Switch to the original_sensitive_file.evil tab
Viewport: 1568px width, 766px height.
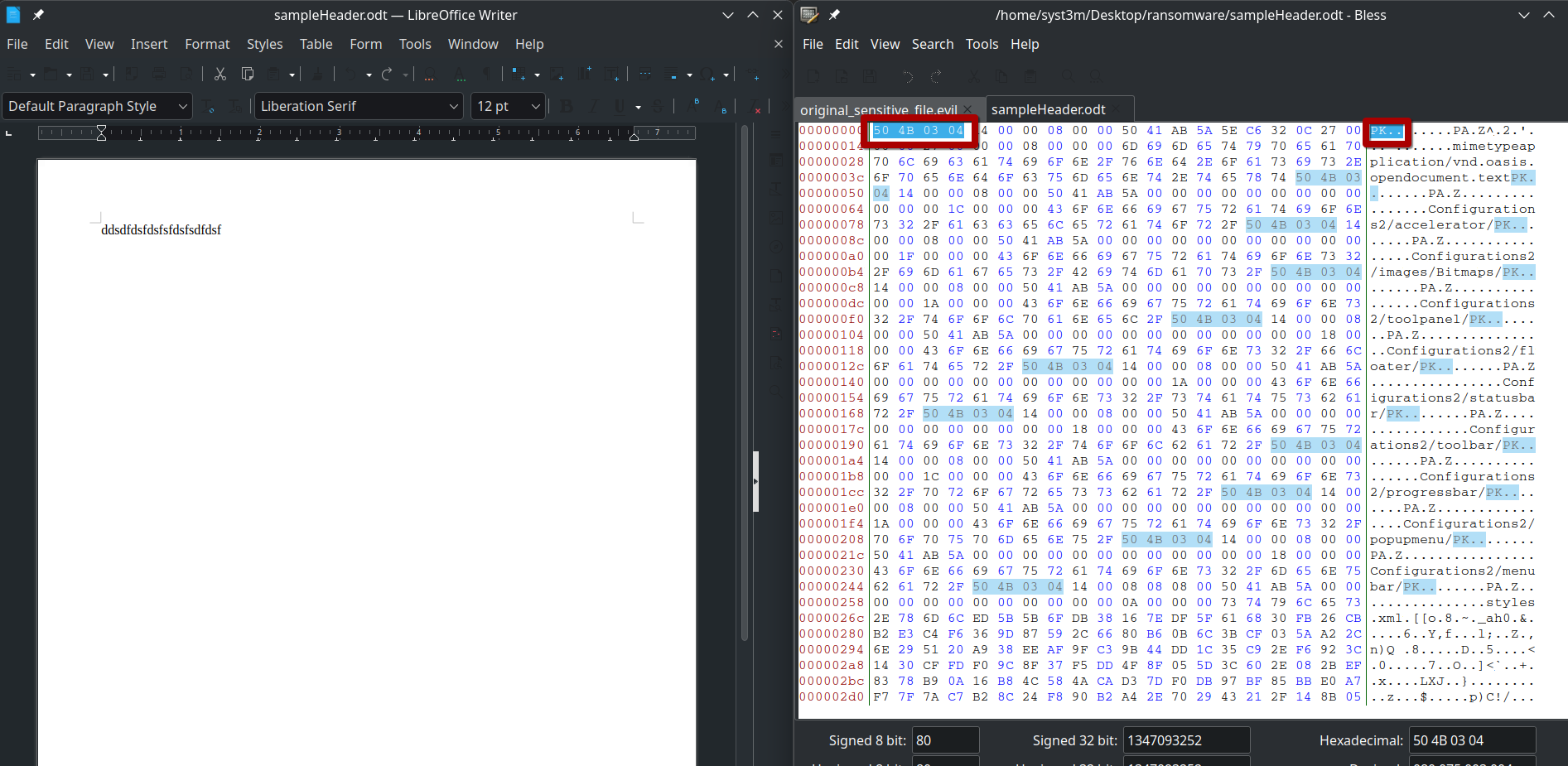pyautogui.click(x=878, y=109)
